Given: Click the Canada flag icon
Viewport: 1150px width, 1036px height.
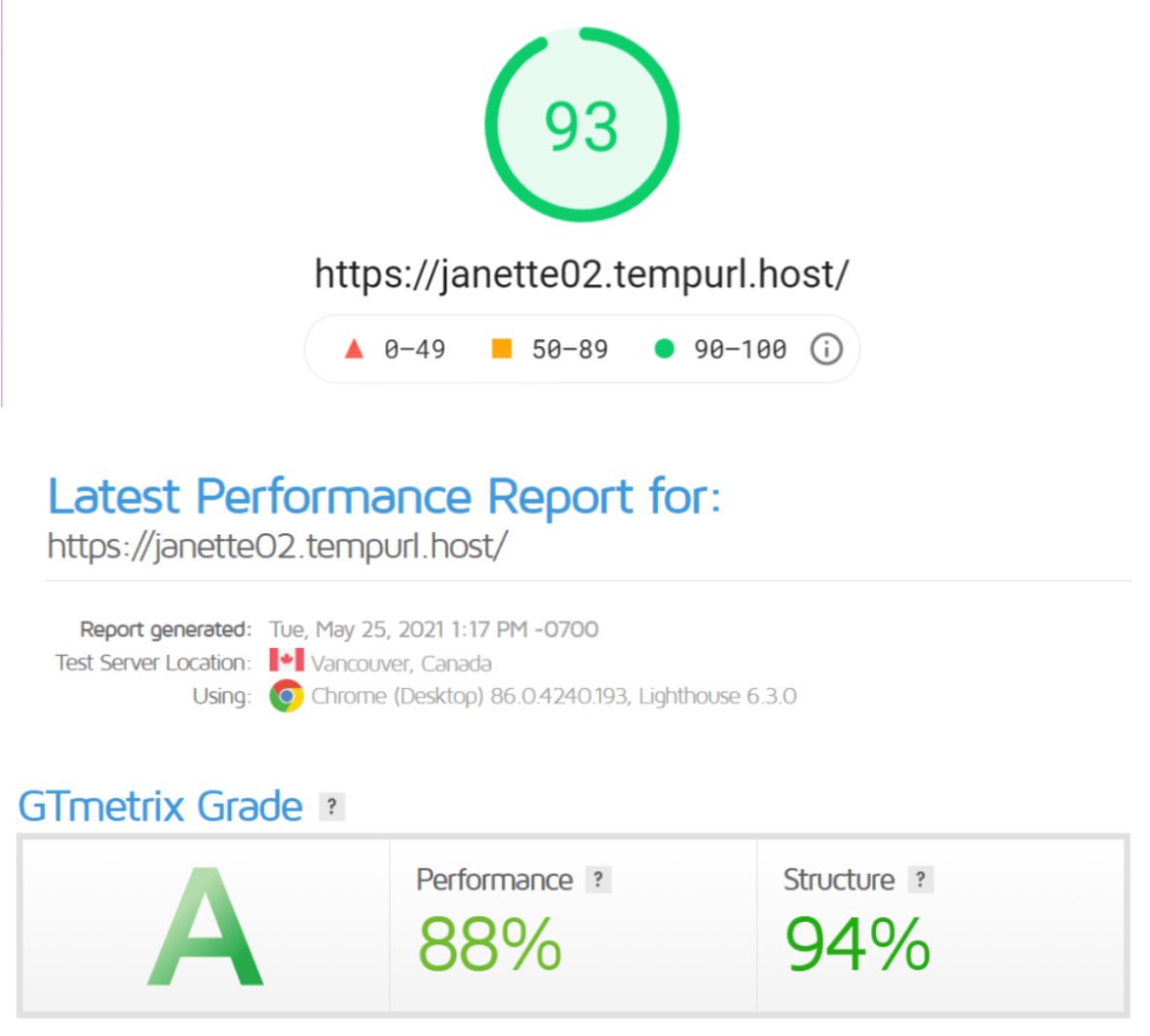Looking at the screenshot, I should pos(286,661).
